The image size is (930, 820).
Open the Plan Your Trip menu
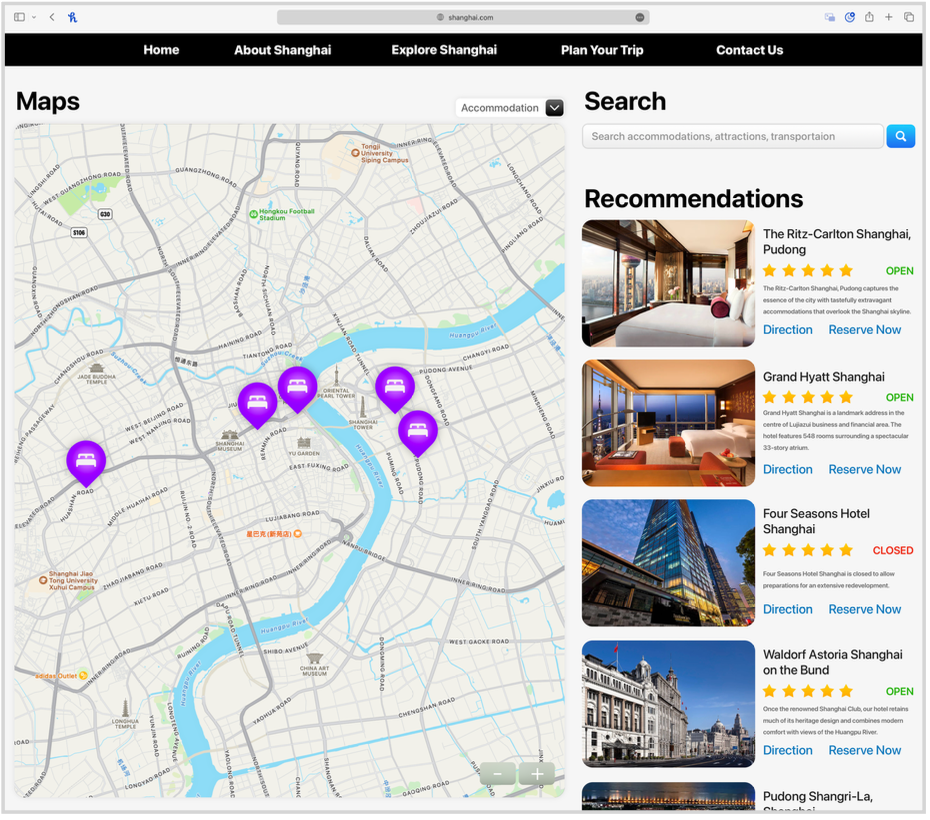tap(604, 50)
